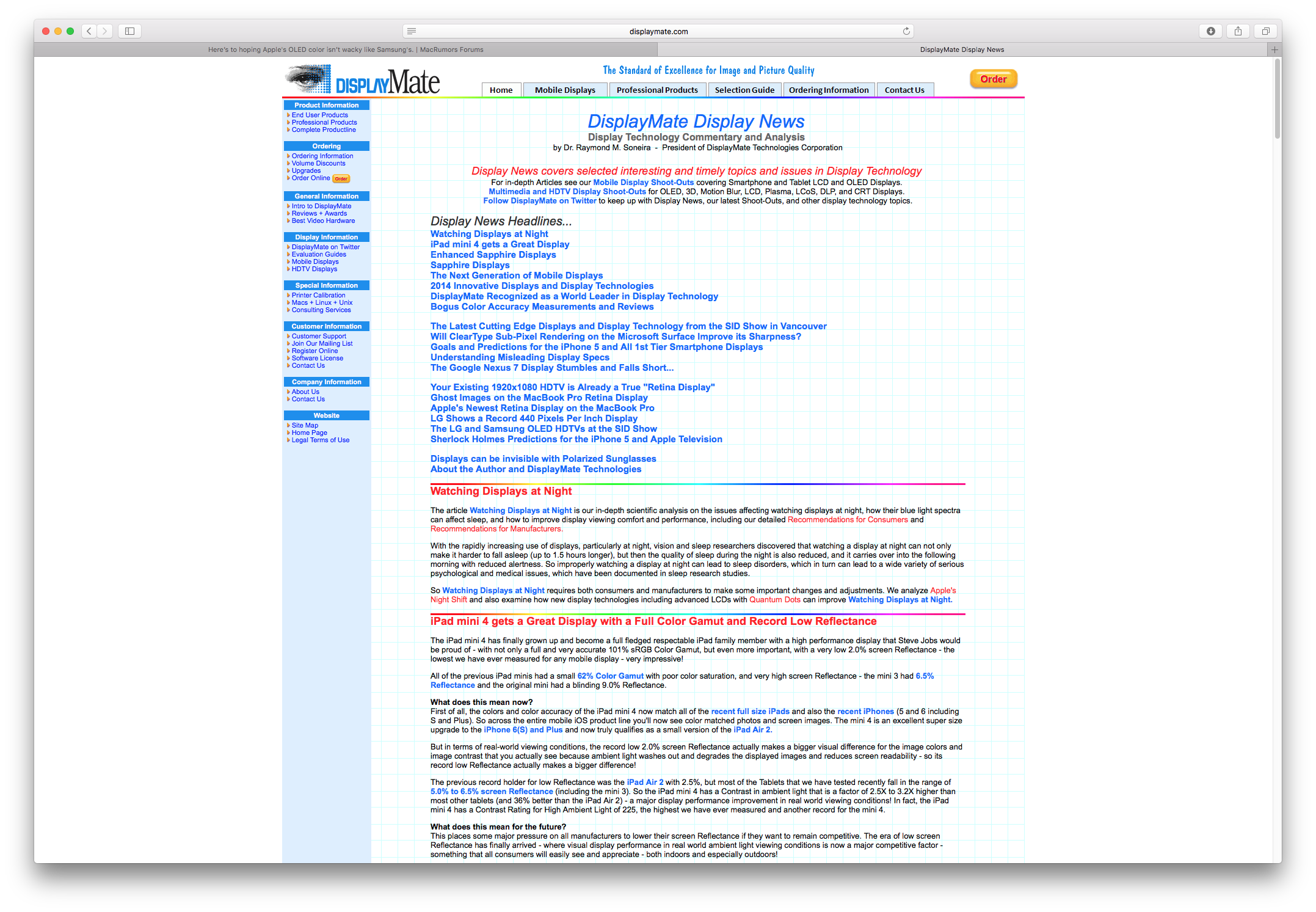Go back with Safari's back arrow
This screenshot has height=912, width=1316.
pyautogui.click(x=89, y=31)
